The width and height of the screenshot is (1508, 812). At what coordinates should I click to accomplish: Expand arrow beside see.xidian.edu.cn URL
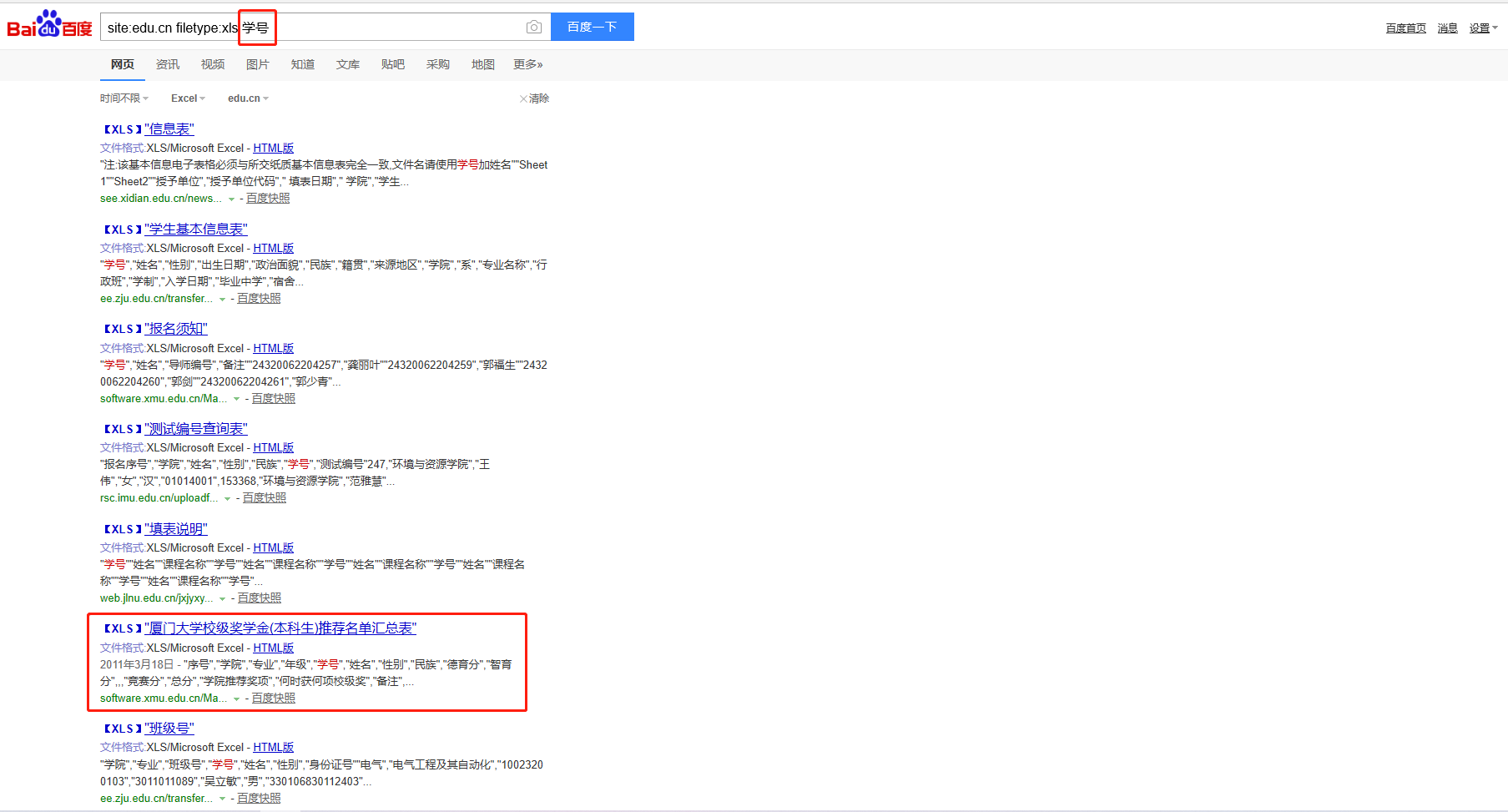(x=232, y=199)
